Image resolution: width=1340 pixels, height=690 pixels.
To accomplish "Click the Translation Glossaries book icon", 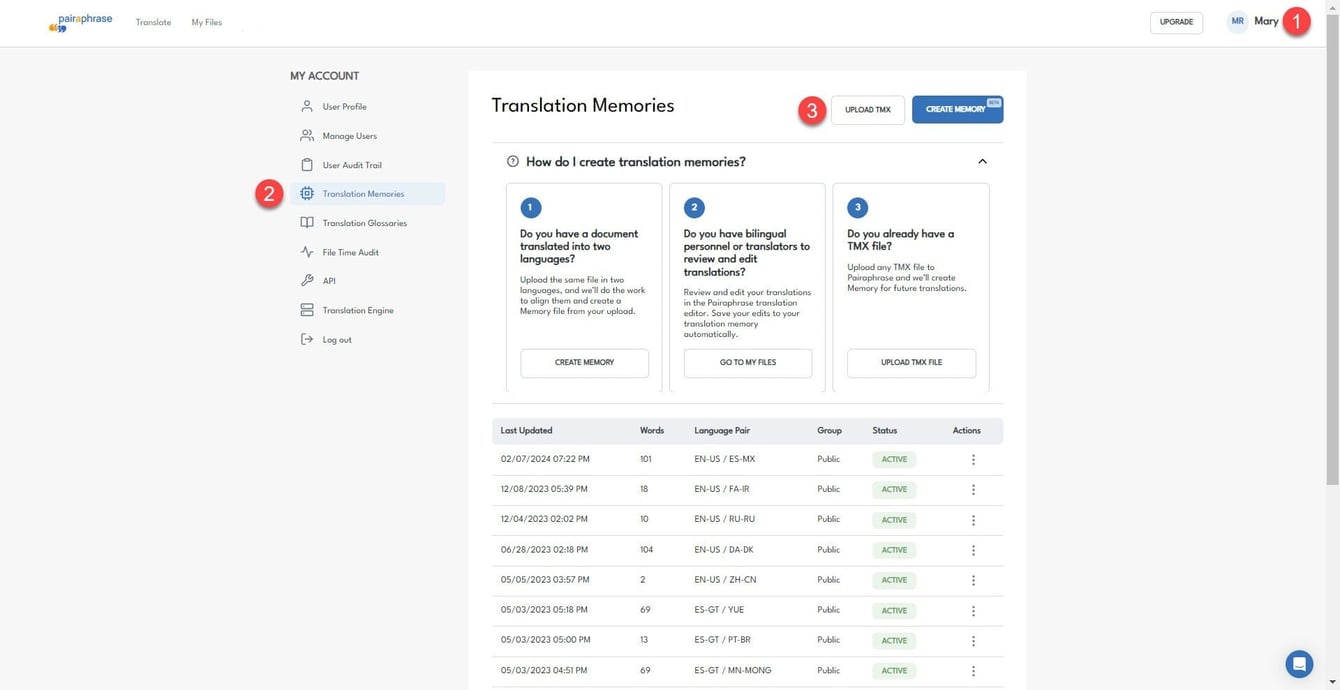I will pyautogui.click(x=307, y=223).
